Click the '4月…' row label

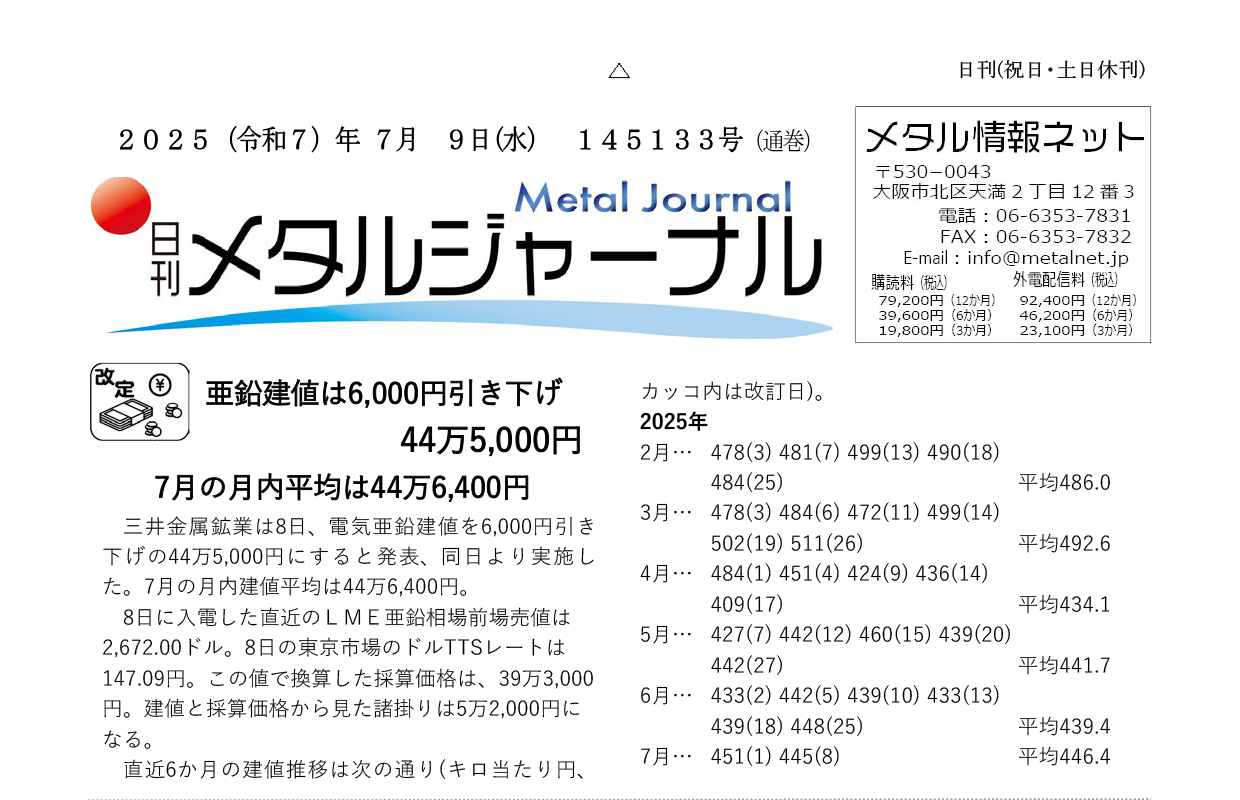pyautogui.click(x=666, y=574)
